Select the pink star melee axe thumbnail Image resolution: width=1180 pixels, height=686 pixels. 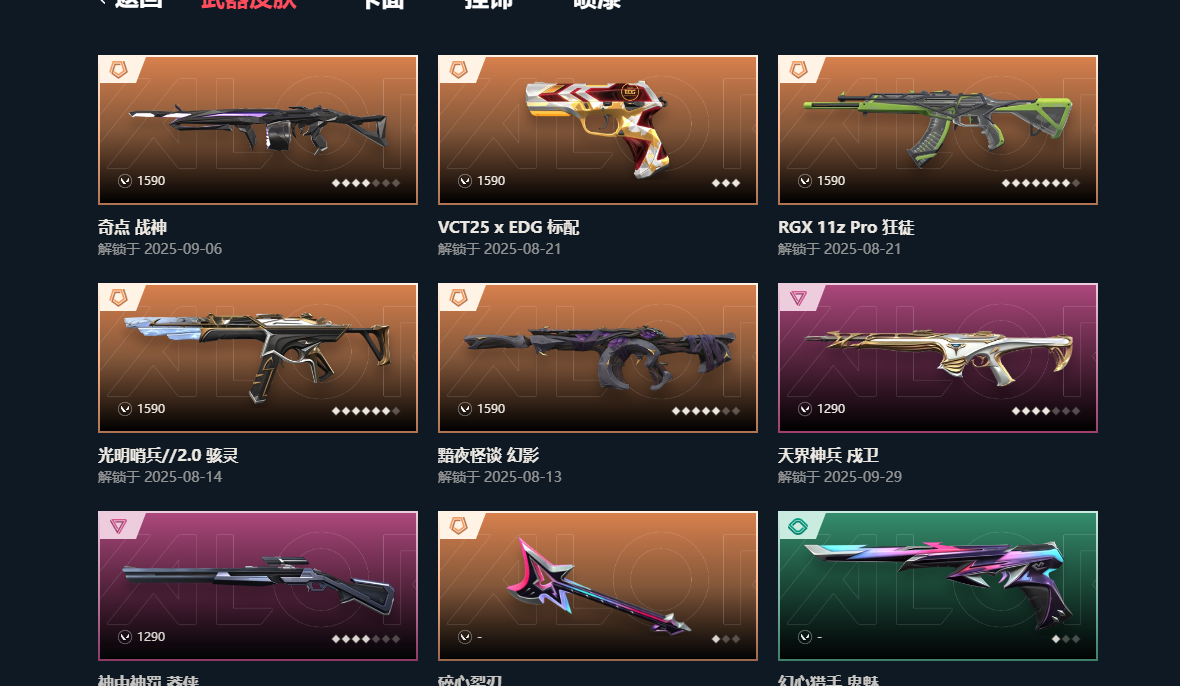pos(598,585)
